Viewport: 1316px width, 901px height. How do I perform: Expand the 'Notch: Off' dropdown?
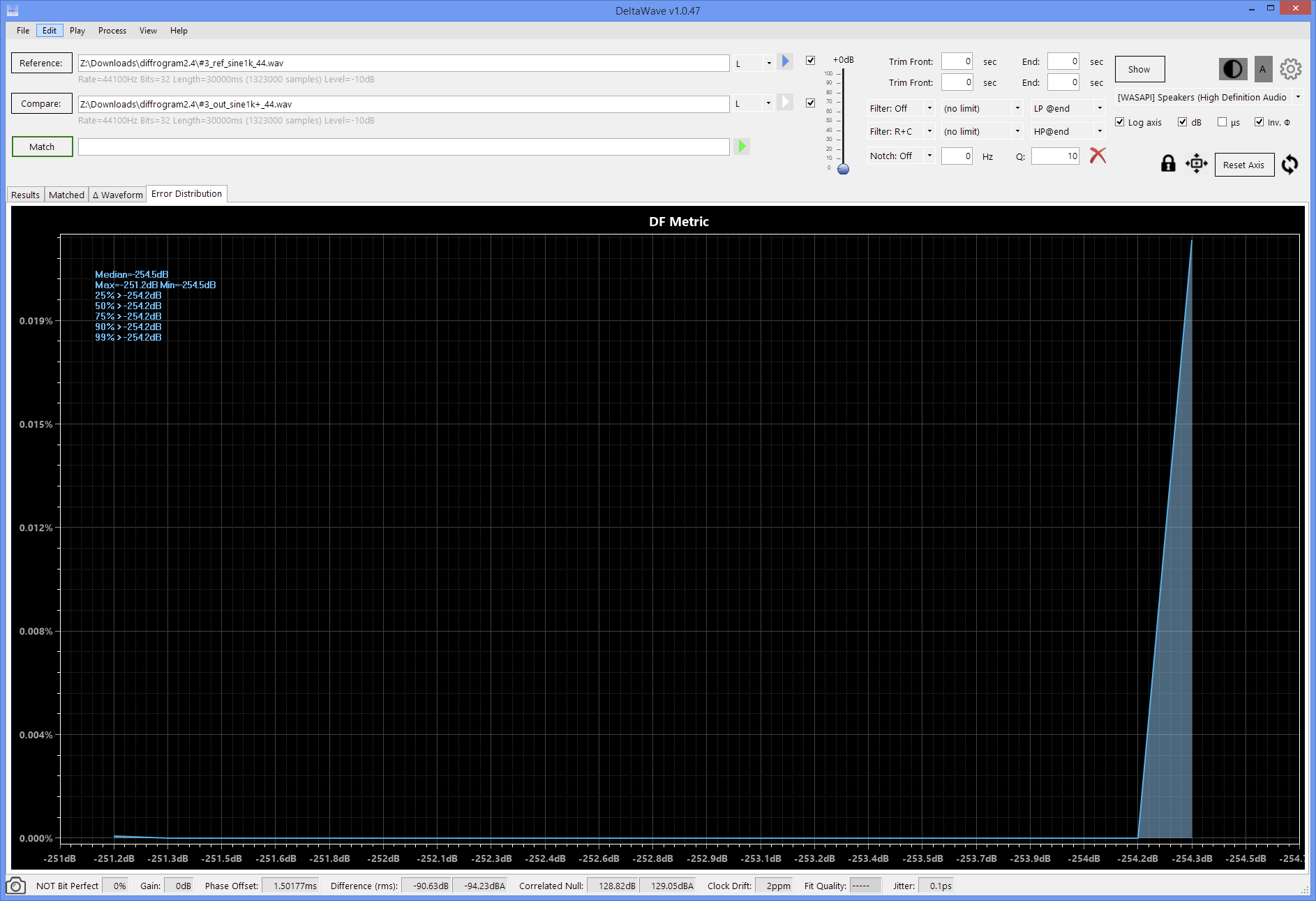901,156
